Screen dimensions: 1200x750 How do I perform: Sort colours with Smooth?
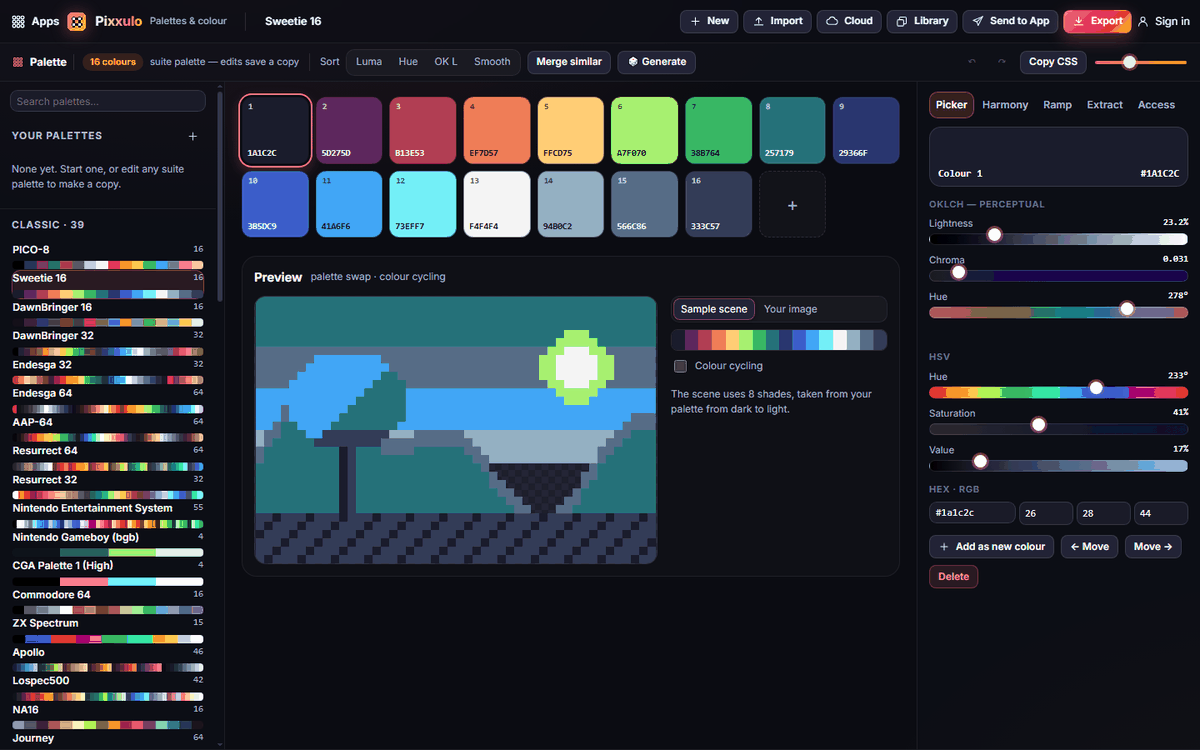click(492, 62)
